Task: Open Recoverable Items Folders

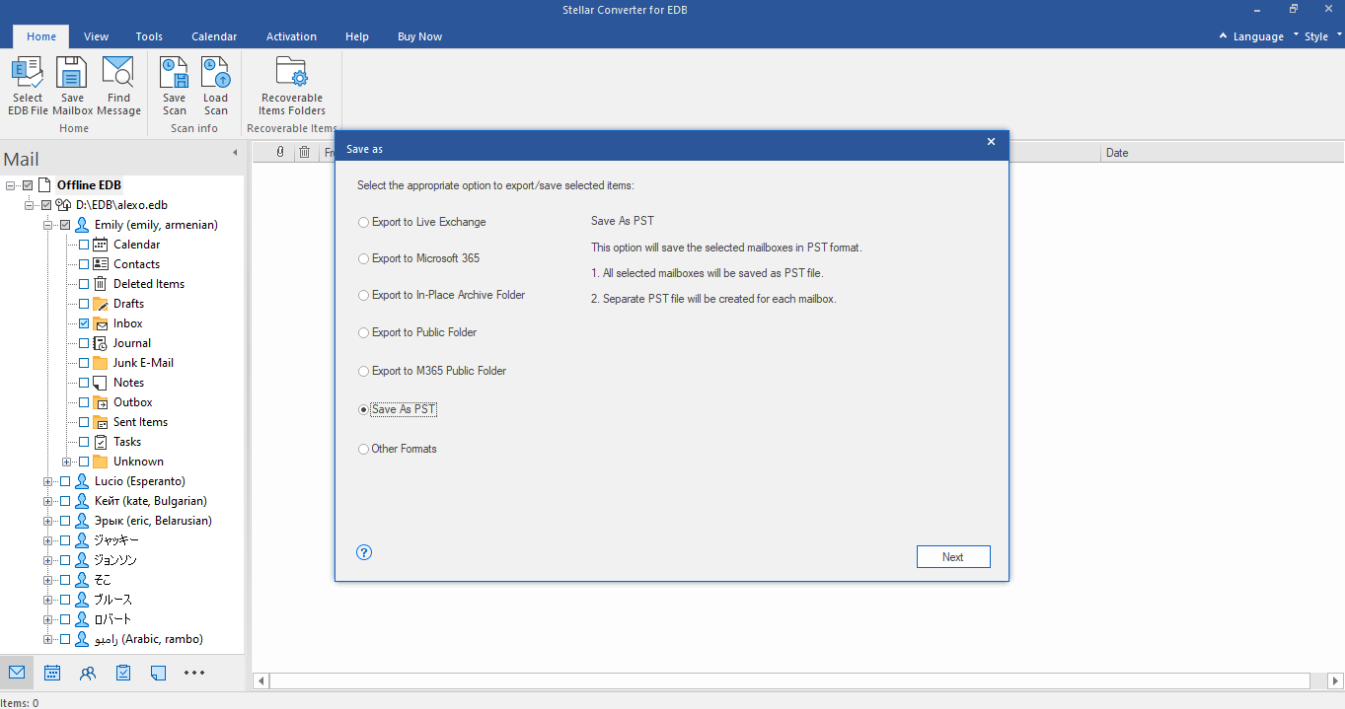Action: point(292,74)
